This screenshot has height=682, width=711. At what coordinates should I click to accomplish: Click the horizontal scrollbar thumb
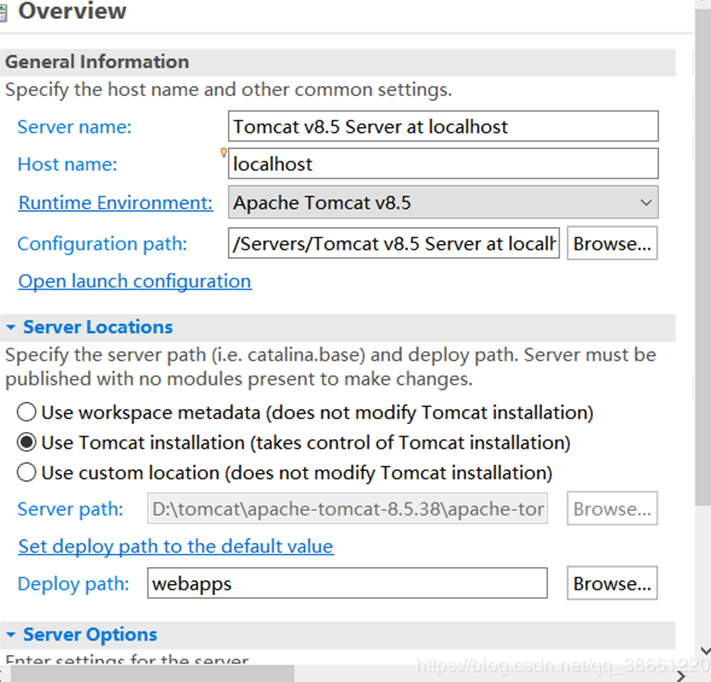pos(152,674)
